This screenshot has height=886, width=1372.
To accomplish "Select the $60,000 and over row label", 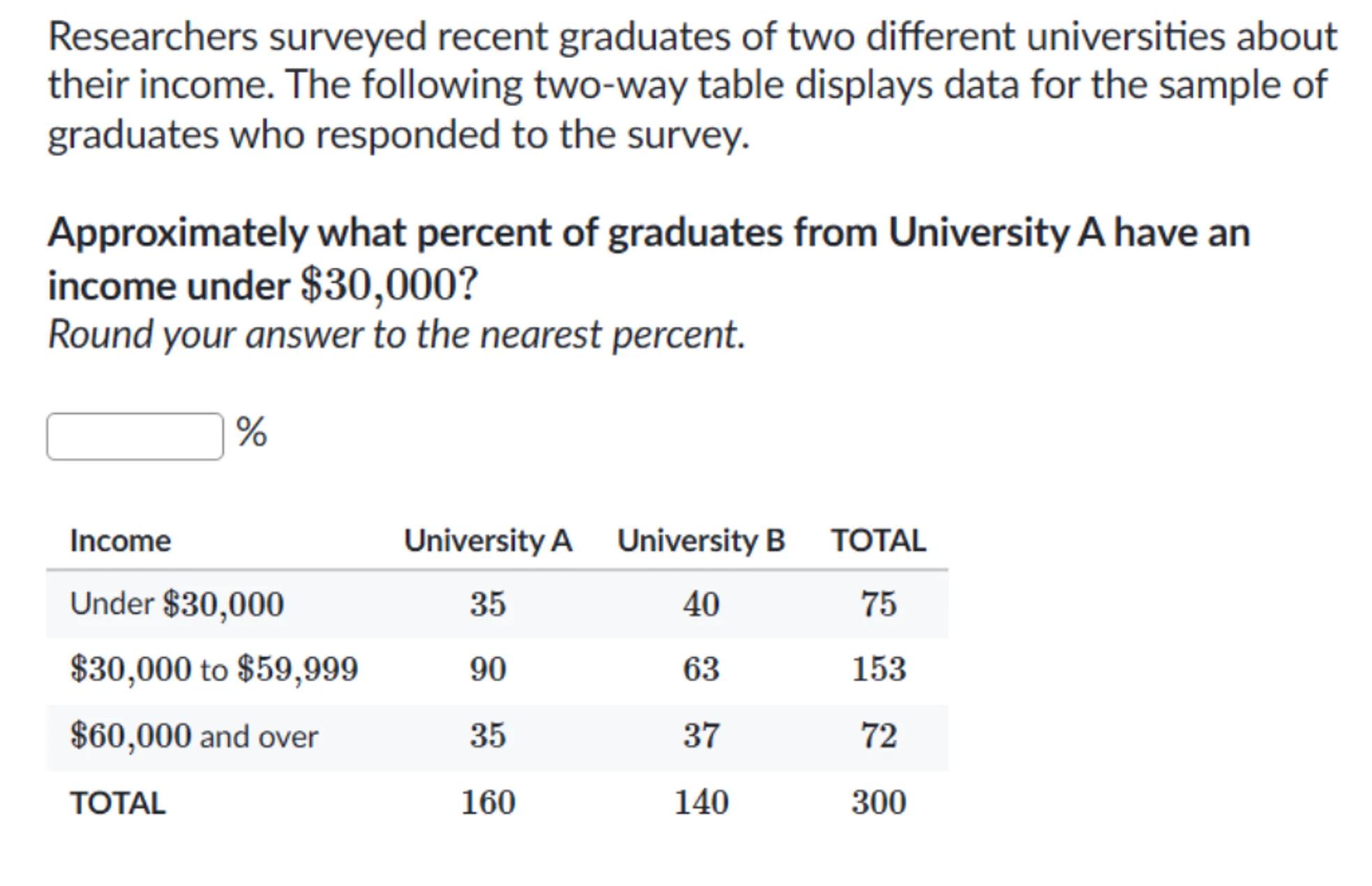I will pyautogui.click(x=193, y=736).
